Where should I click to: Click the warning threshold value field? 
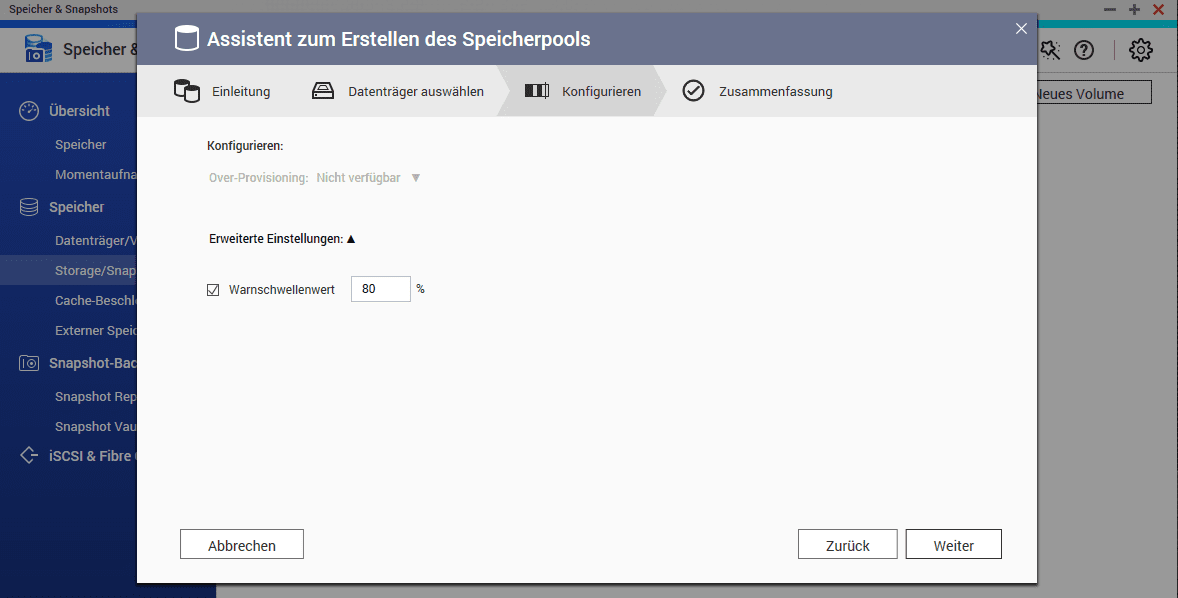point(381,289)
